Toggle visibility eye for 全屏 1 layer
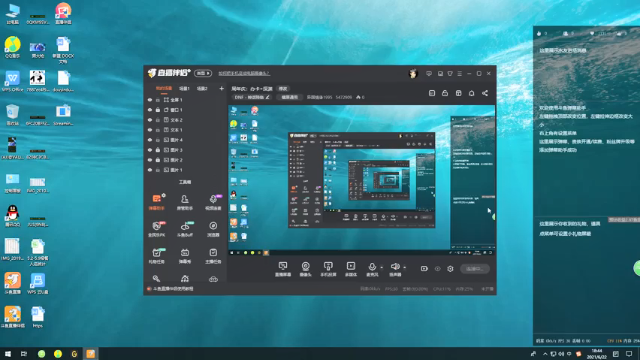640x360 pixels. pyautogui.click(x=150, y=100)
